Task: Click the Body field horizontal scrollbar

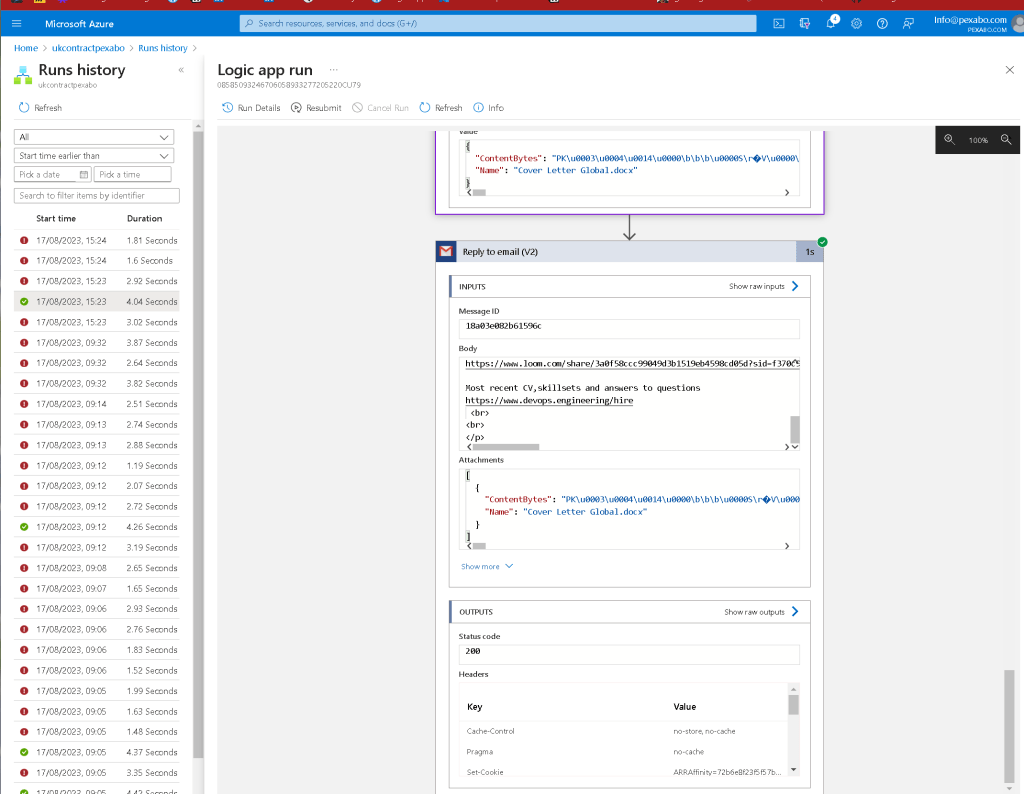Action: point(506,447)
